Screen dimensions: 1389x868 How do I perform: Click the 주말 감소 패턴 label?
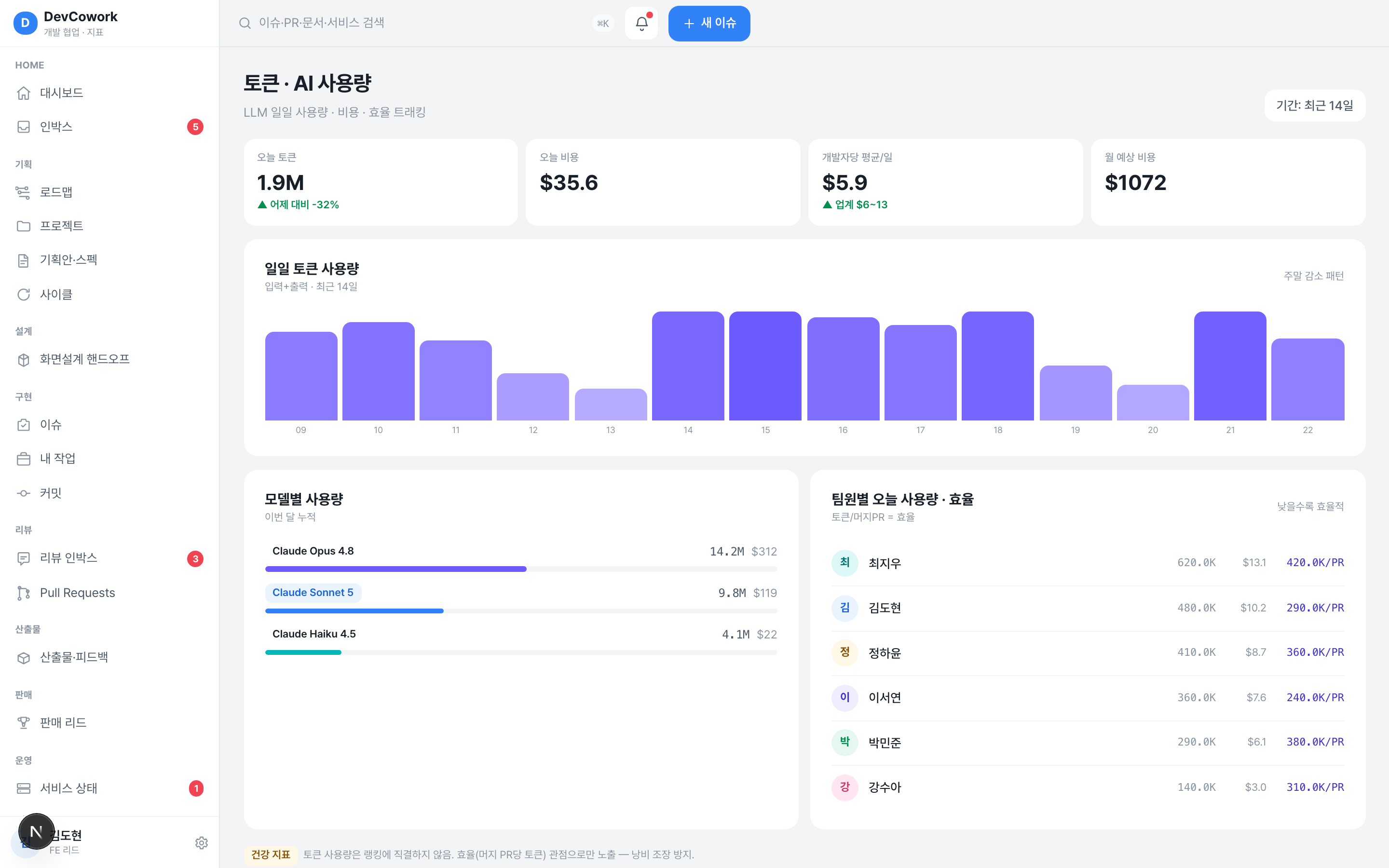(x=1314, y=276)
